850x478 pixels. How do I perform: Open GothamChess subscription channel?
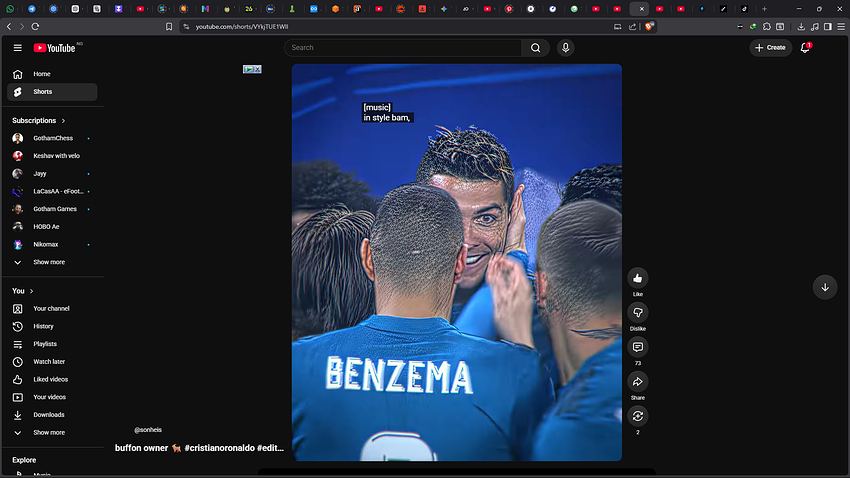52,138
